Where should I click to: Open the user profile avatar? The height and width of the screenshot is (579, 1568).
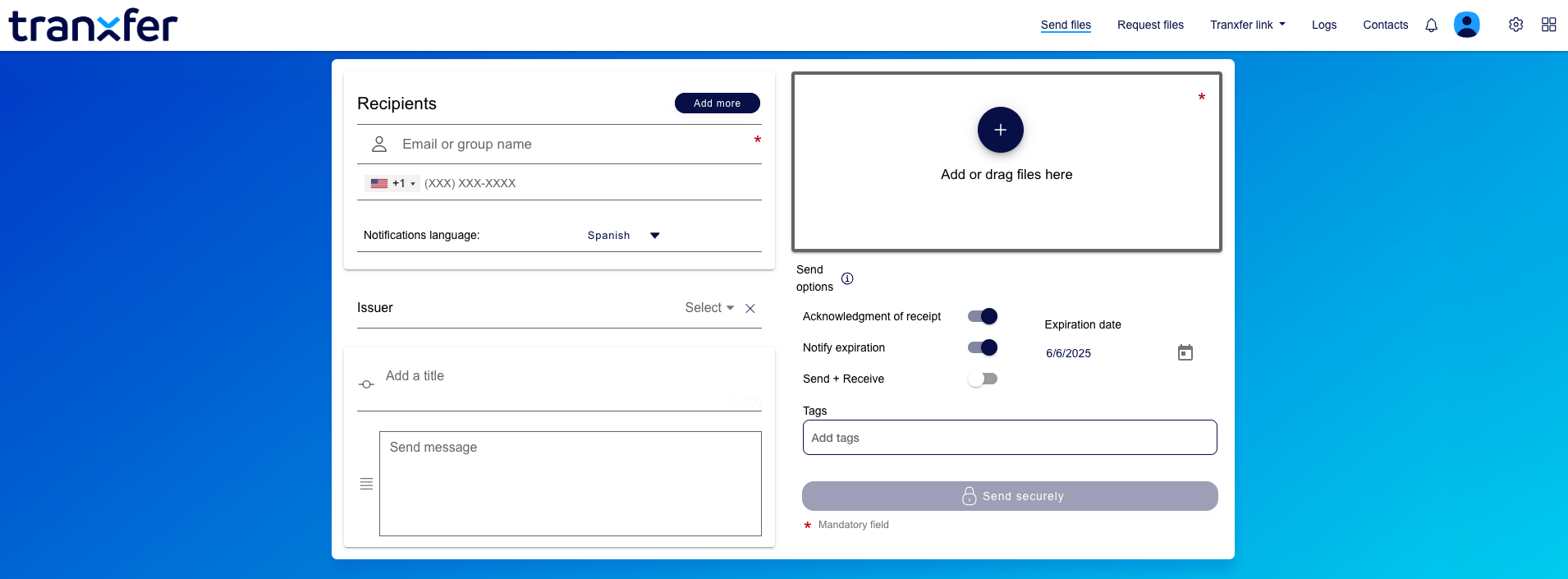pyautogui.click(x=1466, y=25)
